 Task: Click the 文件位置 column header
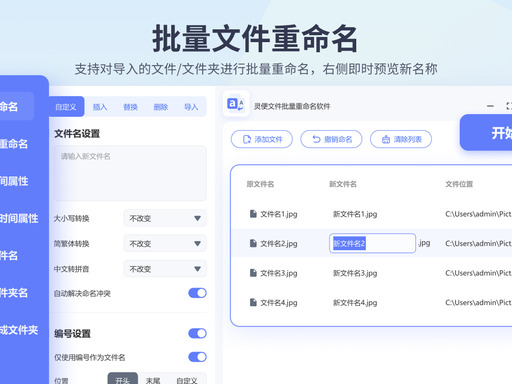coord(459,184)
